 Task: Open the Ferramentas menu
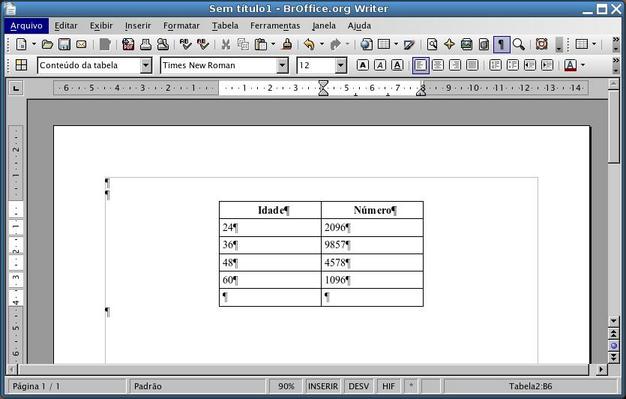(275, 26)
